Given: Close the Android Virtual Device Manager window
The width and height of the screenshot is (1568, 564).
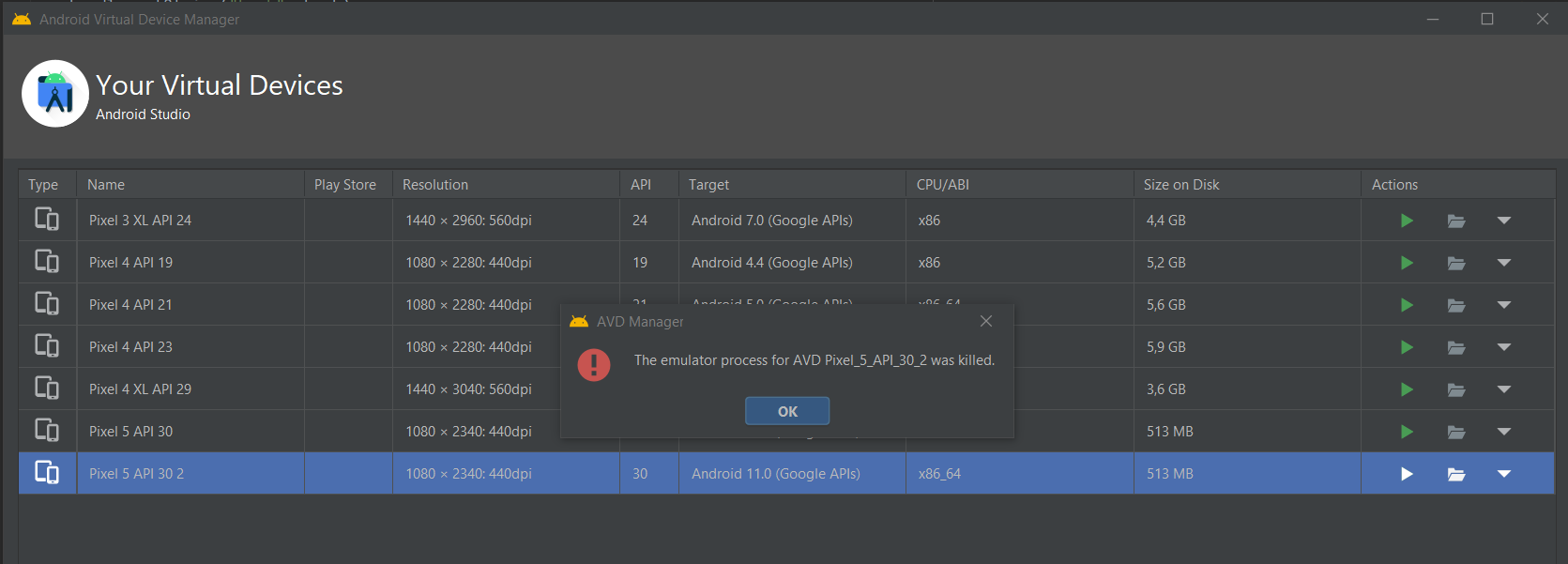Looking at the screenshot, I should coord(1543,19).
